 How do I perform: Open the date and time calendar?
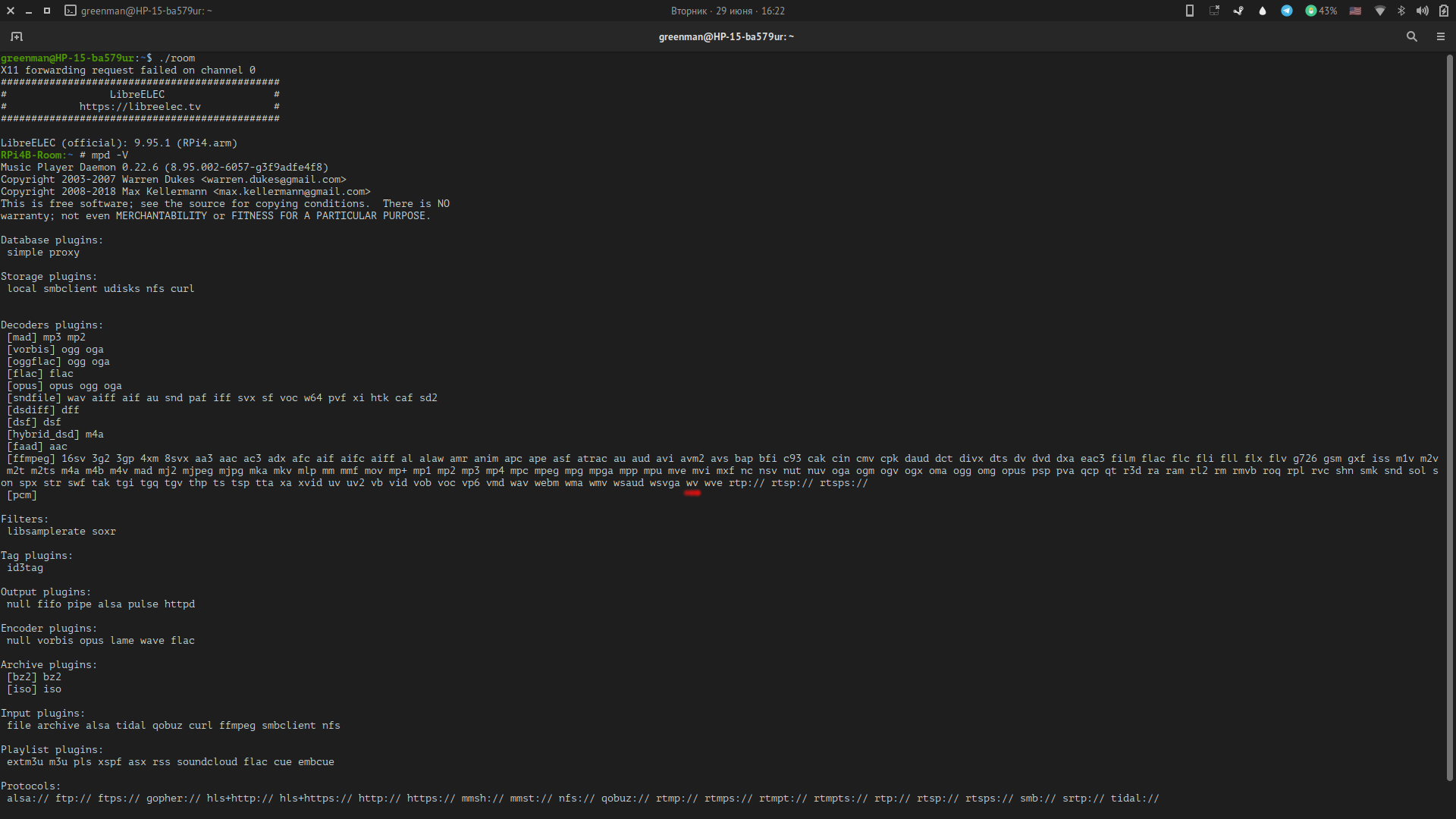[x=727, y=11]
